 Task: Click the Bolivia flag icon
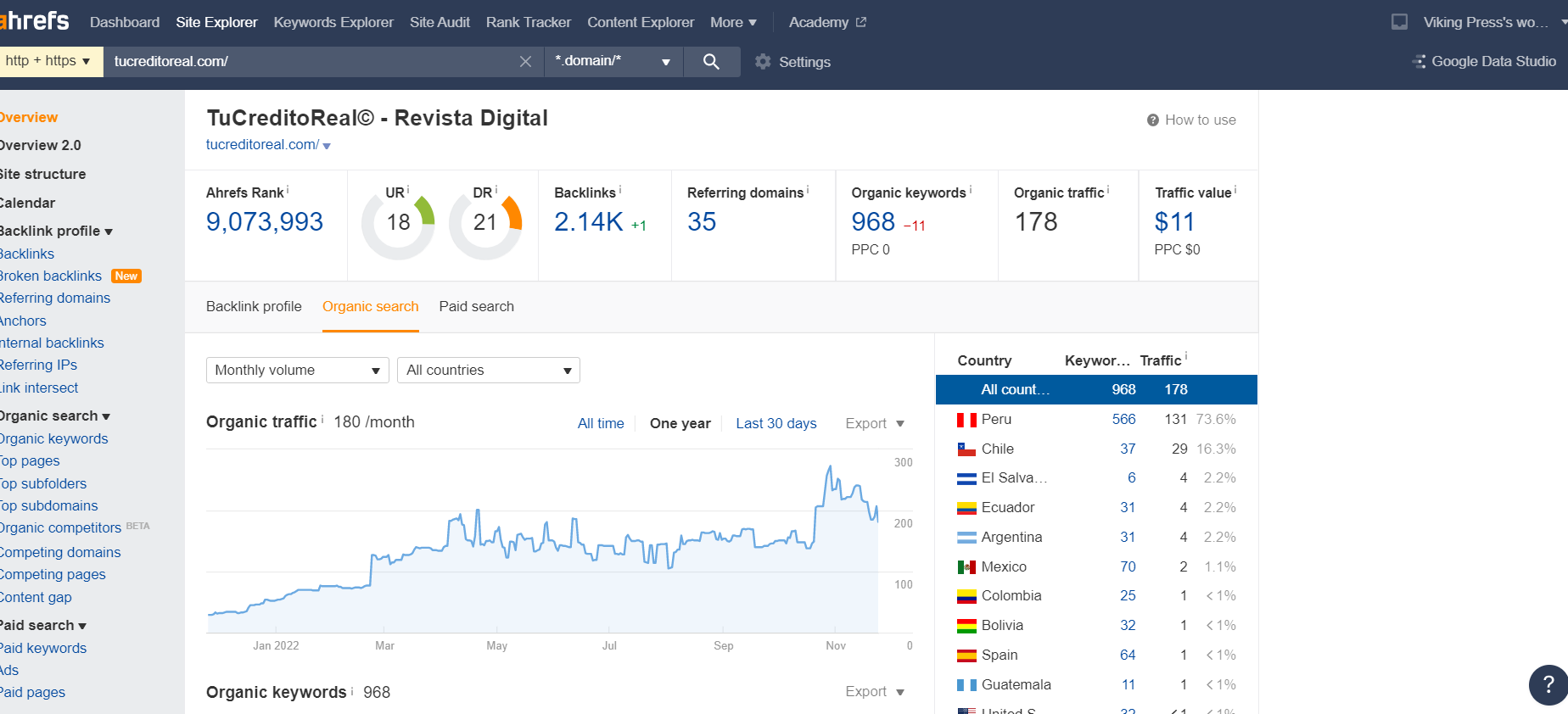pos(966,626)
